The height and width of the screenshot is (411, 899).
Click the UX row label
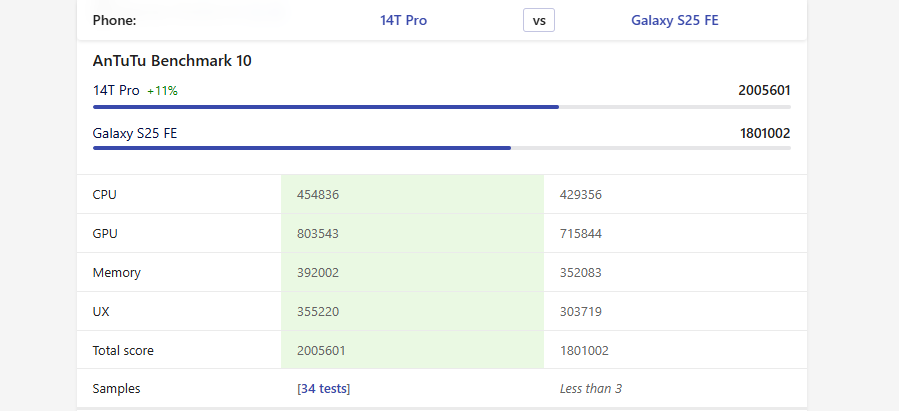tap(101, 312)
